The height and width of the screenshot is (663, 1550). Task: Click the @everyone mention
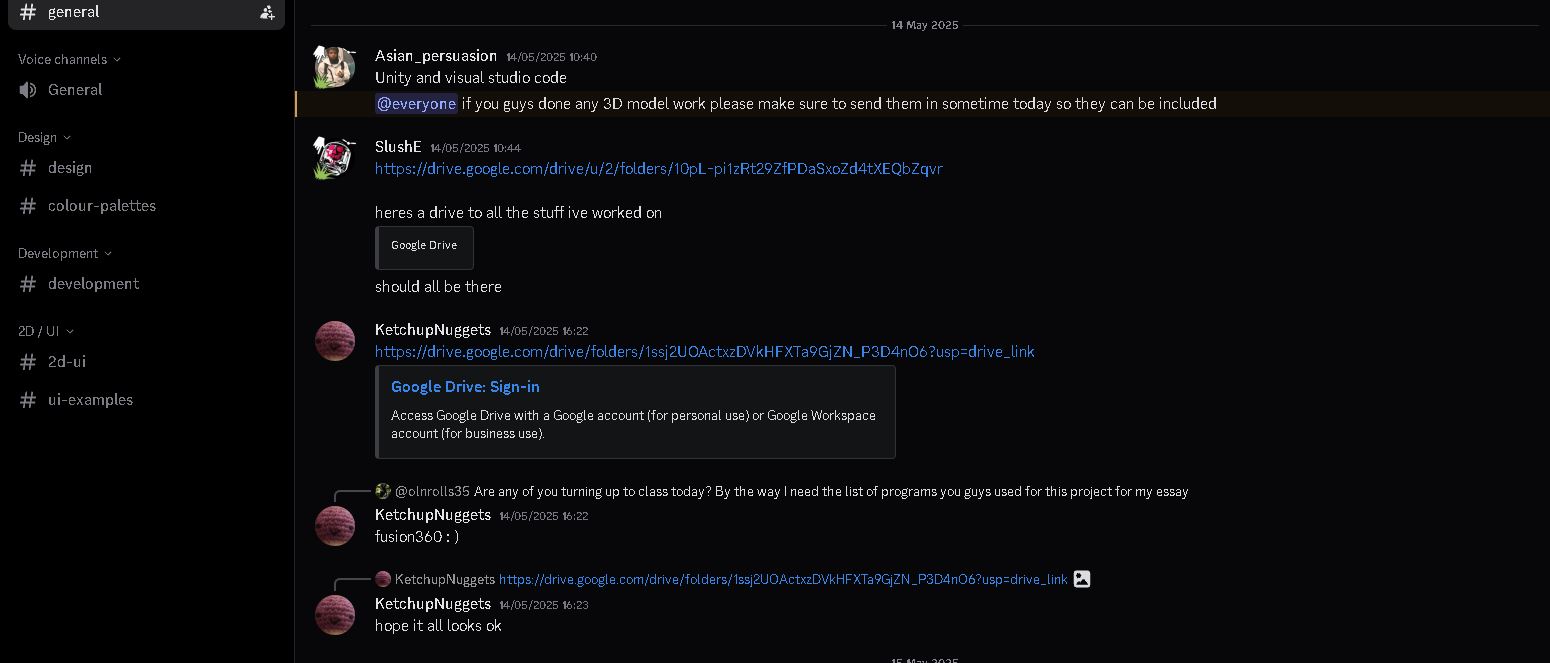point(416,104)
